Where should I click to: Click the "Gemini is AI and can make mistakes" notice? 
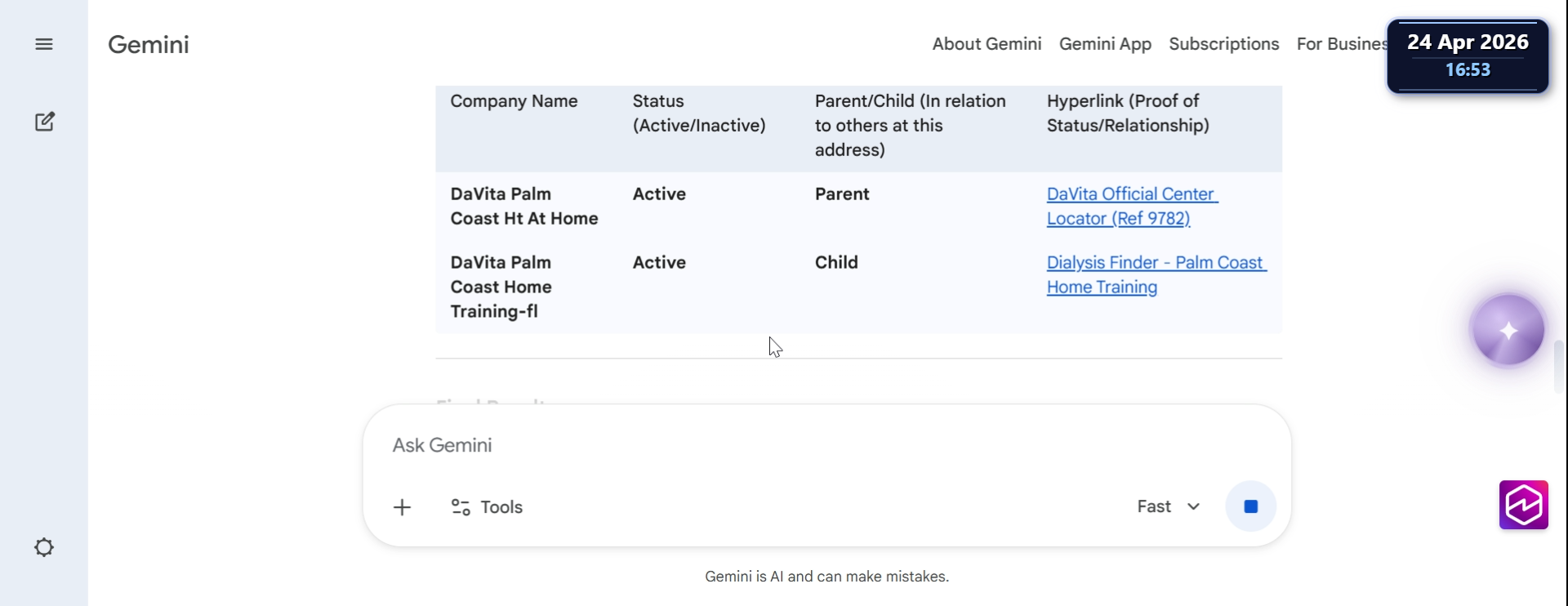pos(826,577)
